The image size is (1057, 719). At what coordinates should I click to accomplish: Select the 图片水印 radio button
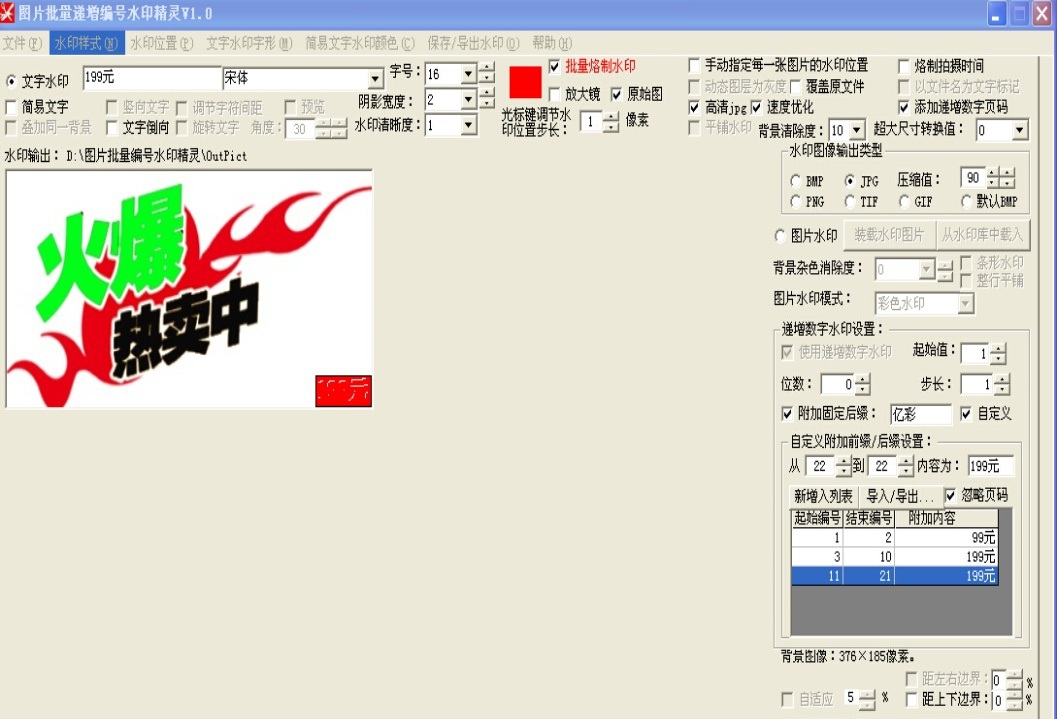coord(779,235)
